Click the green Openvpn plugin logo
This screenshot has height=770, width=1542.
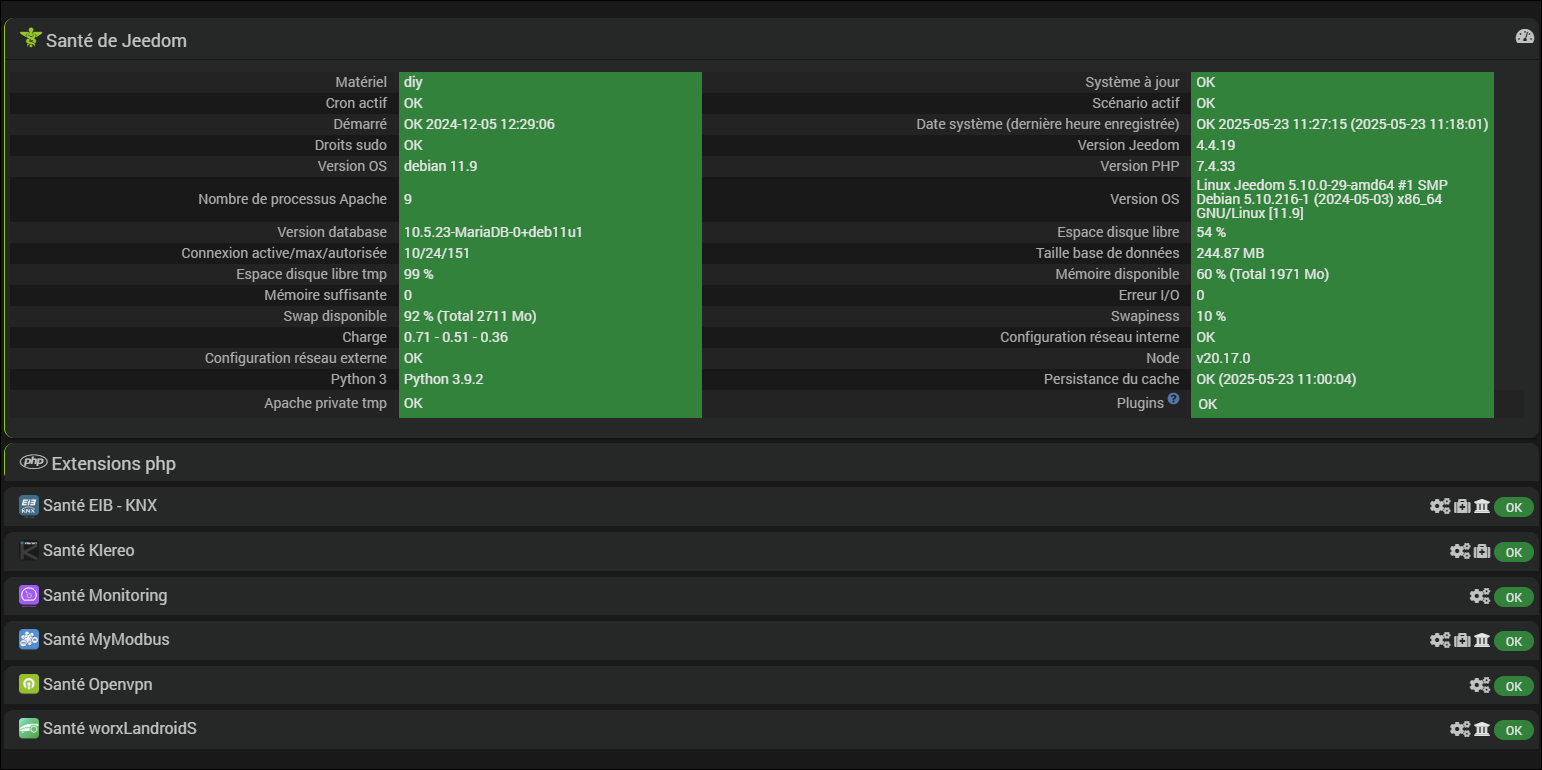[x=29, y=684]
